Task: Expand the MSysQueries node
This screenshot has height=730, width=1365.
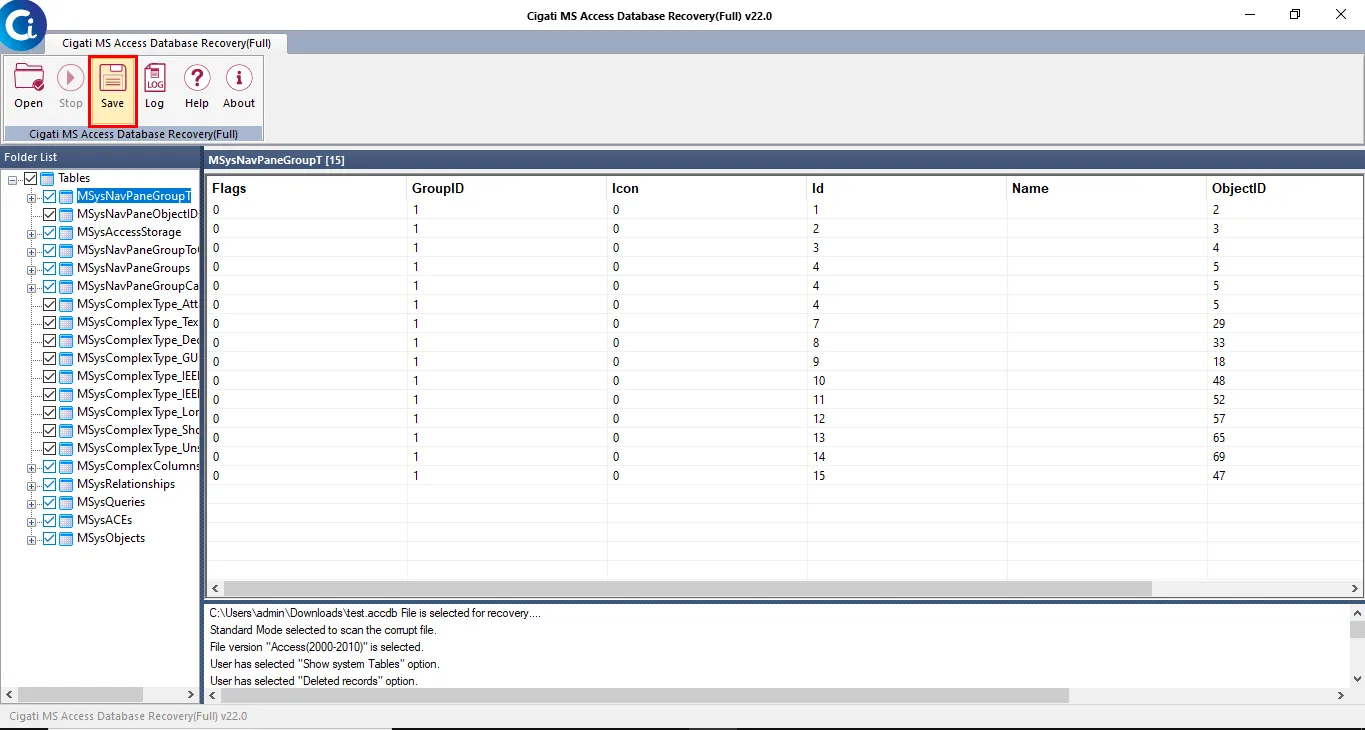Action: (x=32, y=503)
